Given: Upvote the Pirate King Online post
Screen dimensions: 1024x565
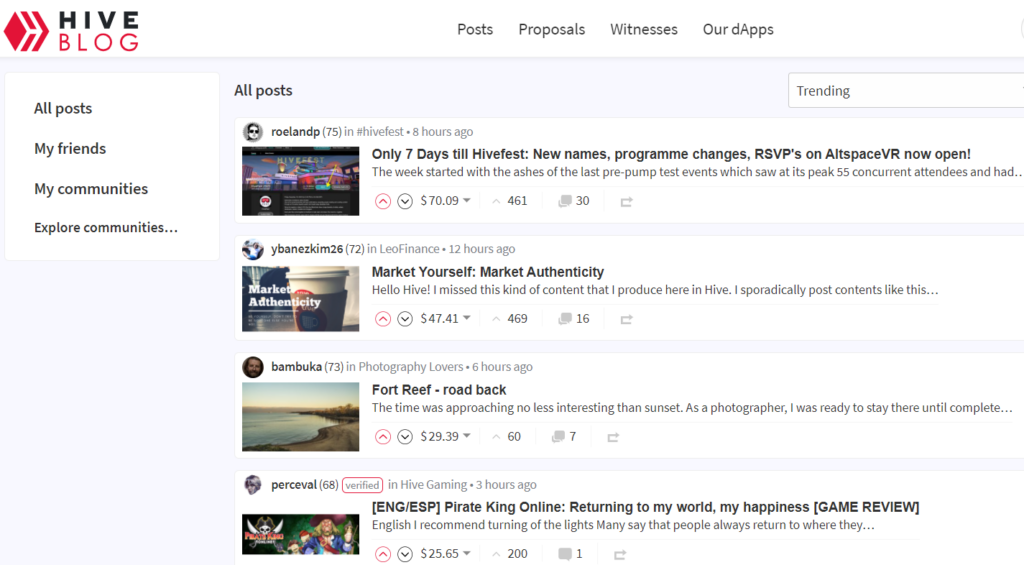Looking at the screenshot, I should click(383, 554).
